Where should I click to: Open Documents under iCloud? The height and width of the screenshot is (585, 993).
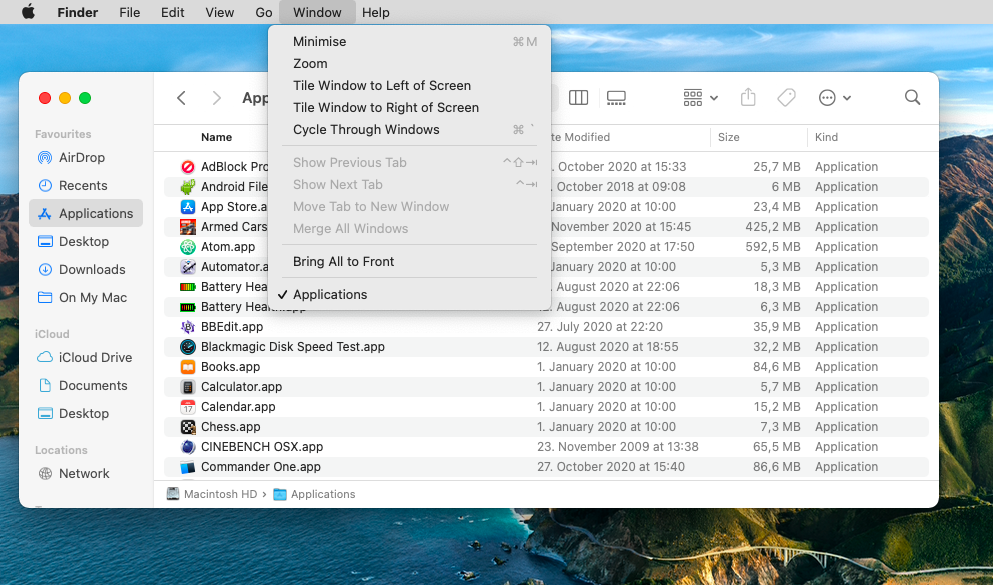click(x=85, y=386)
